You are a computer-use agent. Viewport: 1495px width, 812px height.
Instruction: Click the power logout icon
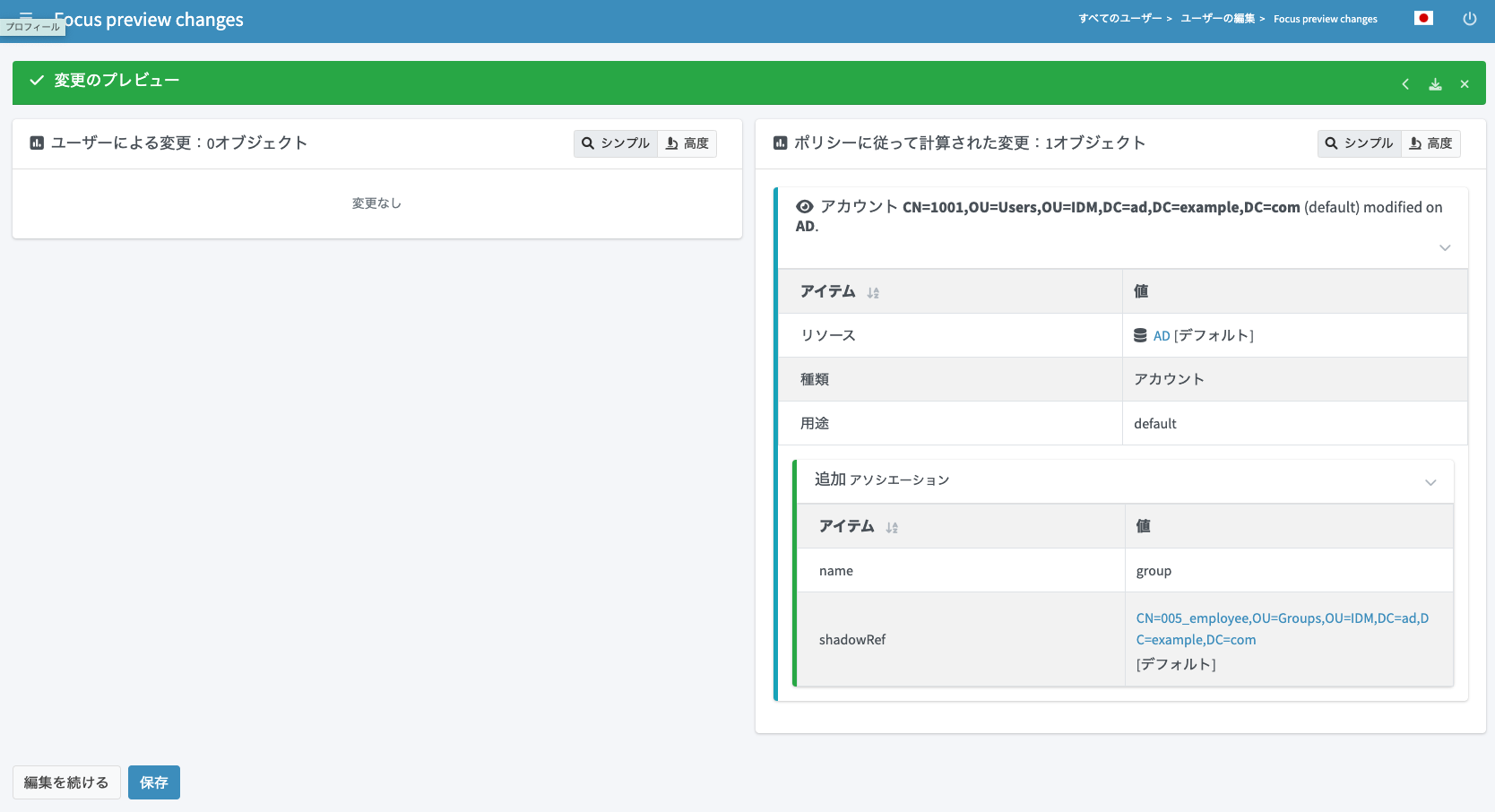pyautogui.click(x=1470, y=19)
